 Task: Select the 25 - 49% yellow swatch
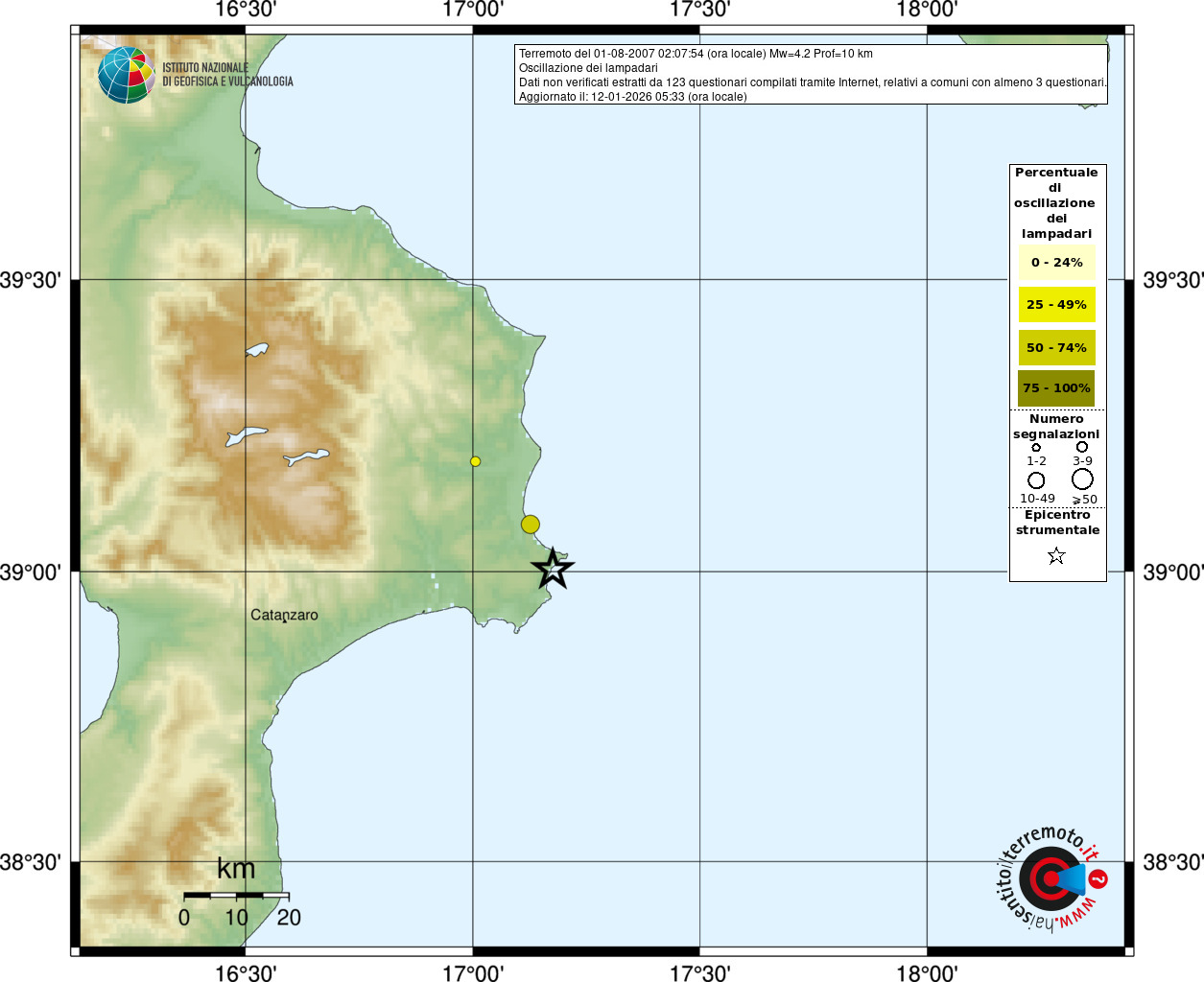1056,305
